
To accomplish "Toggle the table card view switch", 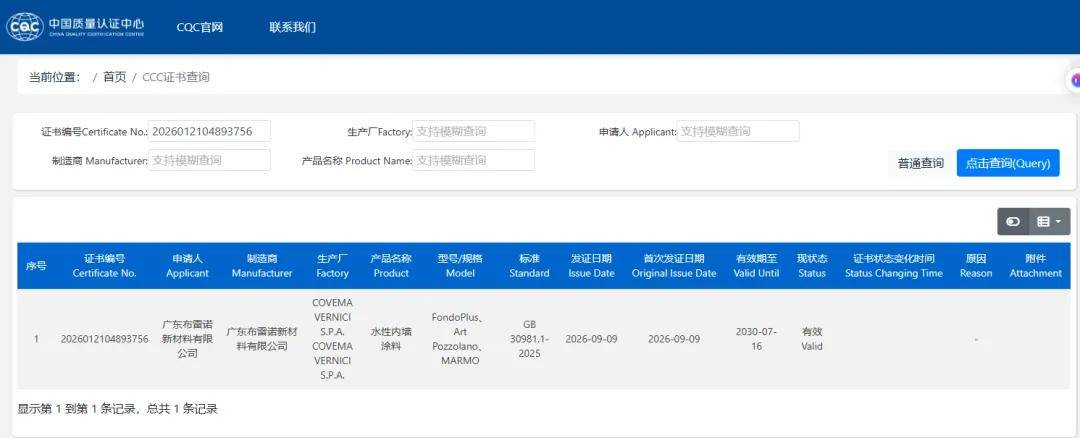I will [1012, 222].
